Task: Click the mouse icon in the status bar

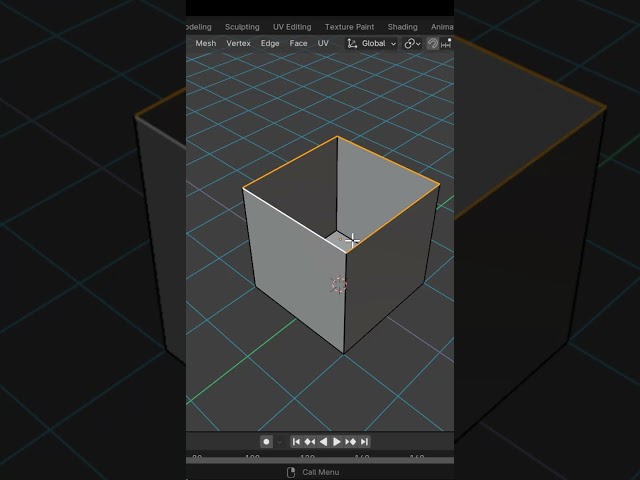Action: (291, 472)
